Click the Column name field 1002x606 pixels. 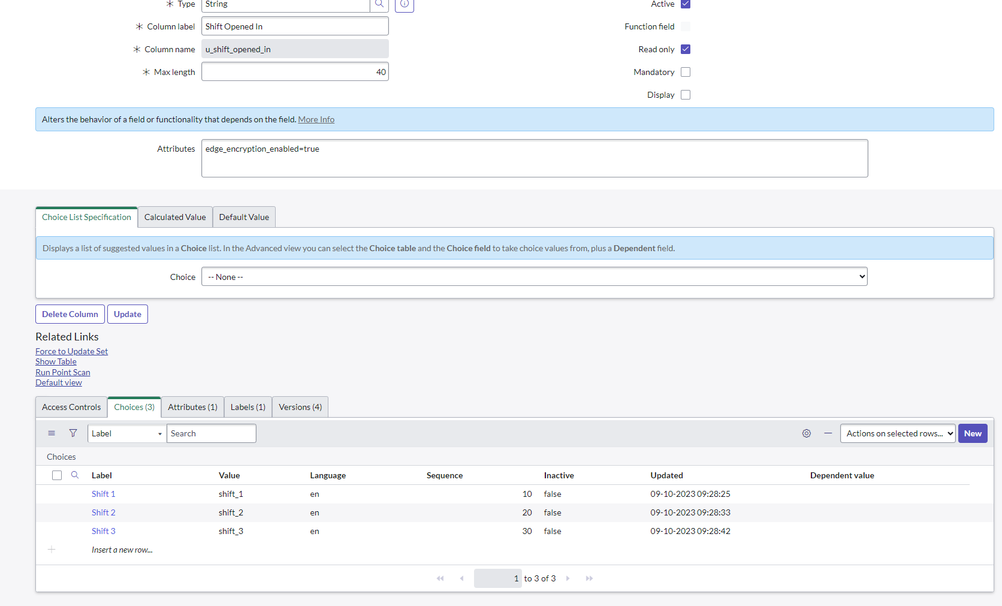295,49
